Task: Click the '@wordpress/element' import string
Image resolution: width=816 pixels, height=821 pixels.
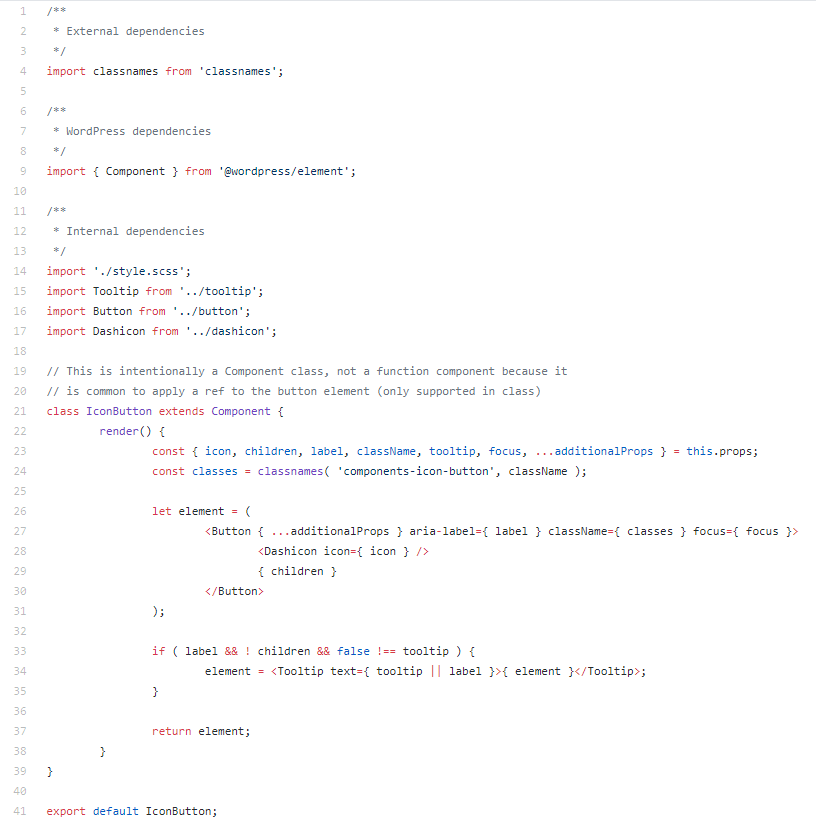Action: click(286, 171)
